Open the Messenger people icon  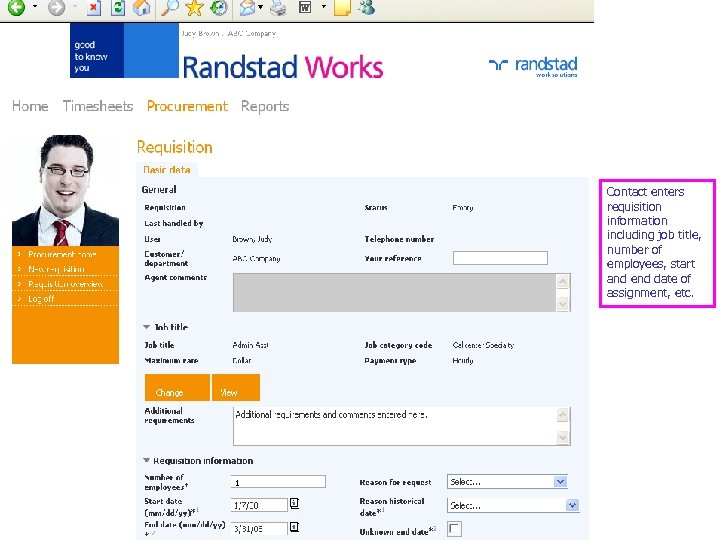coord(367,7)
